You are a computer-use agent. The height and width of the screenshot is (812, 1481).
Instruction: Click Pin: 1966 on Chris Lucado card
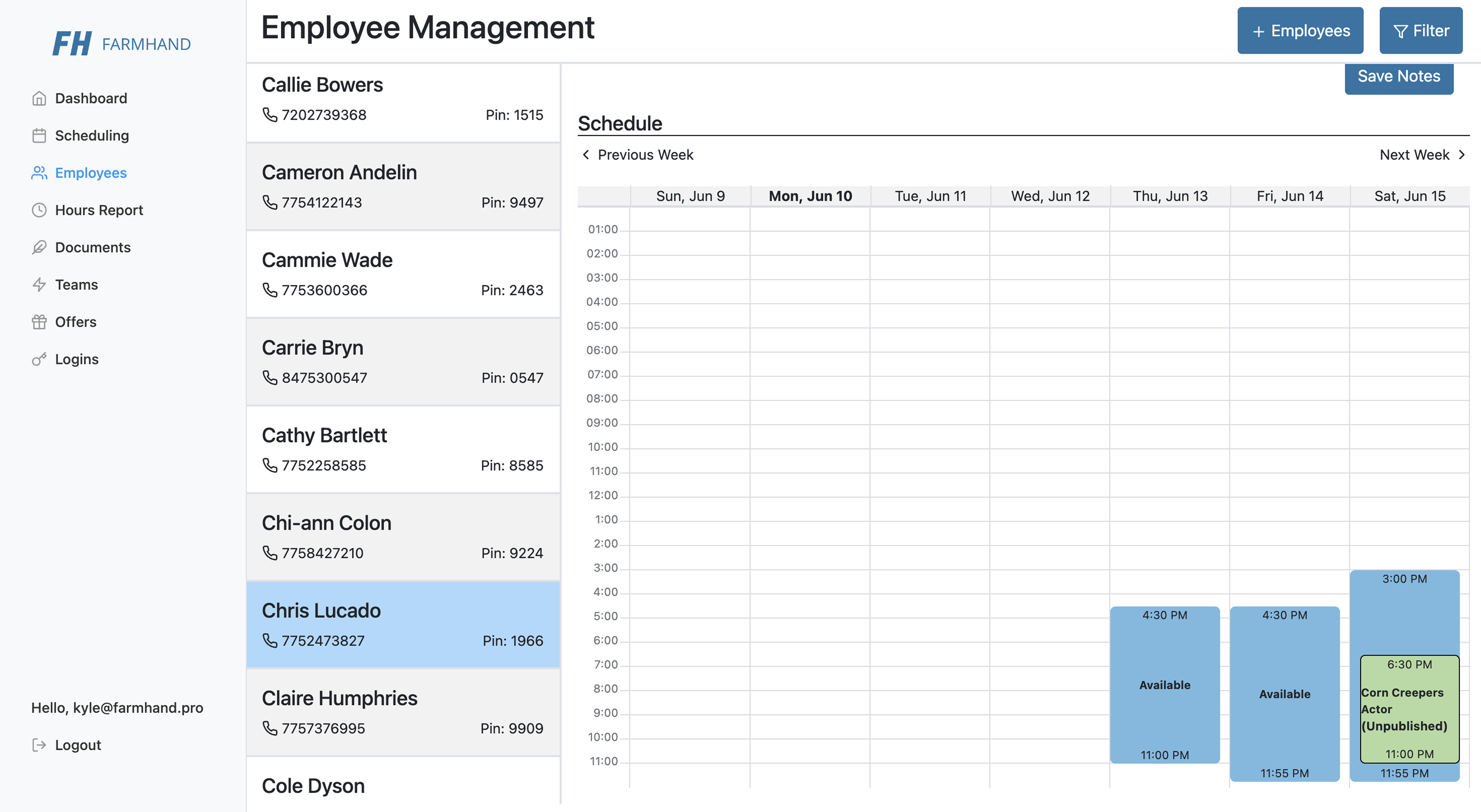click(512, 641)
